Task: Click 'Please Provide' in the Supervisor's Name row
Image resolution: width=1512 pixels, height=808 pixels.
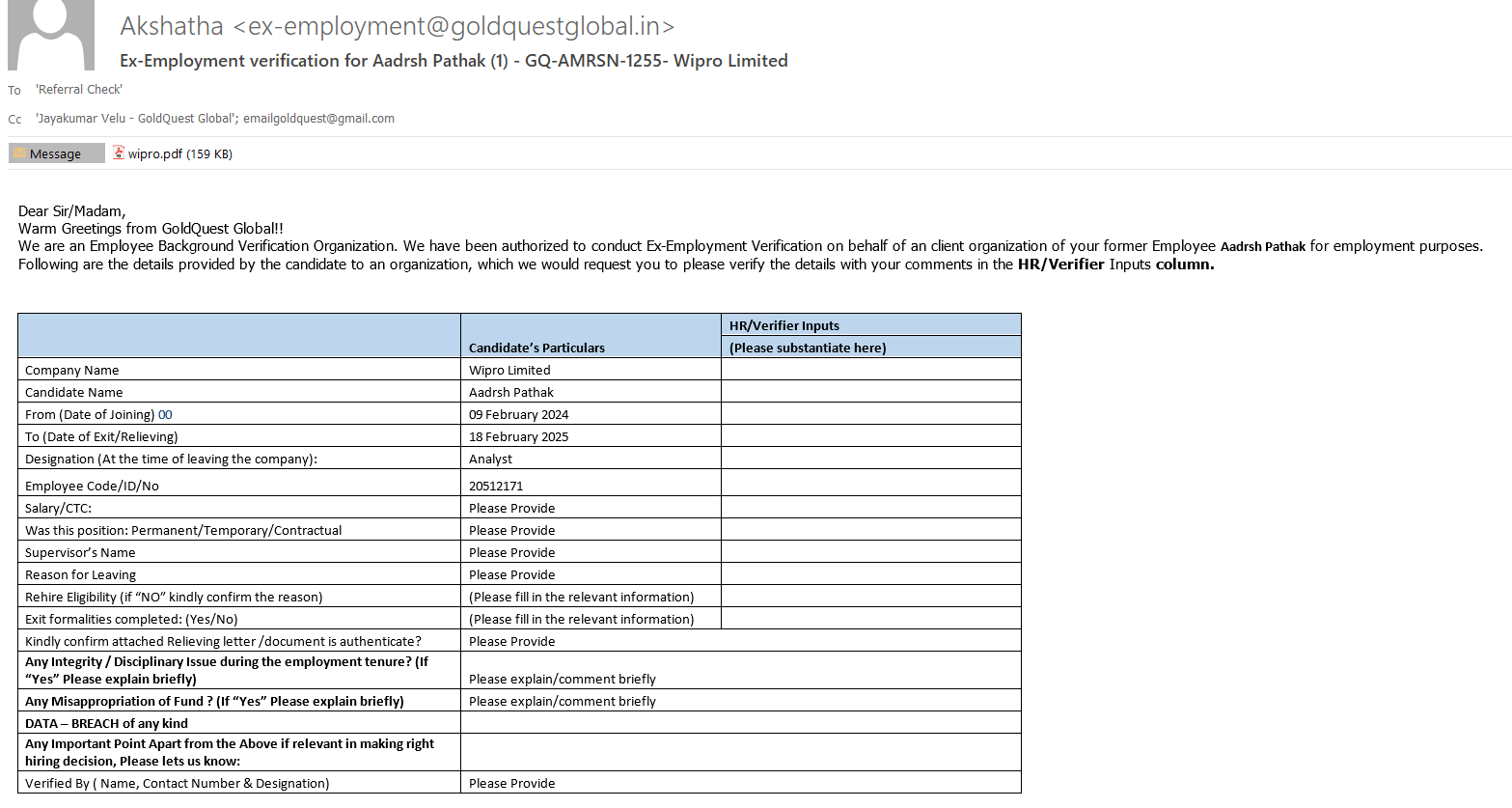Action: coord(512,552)
